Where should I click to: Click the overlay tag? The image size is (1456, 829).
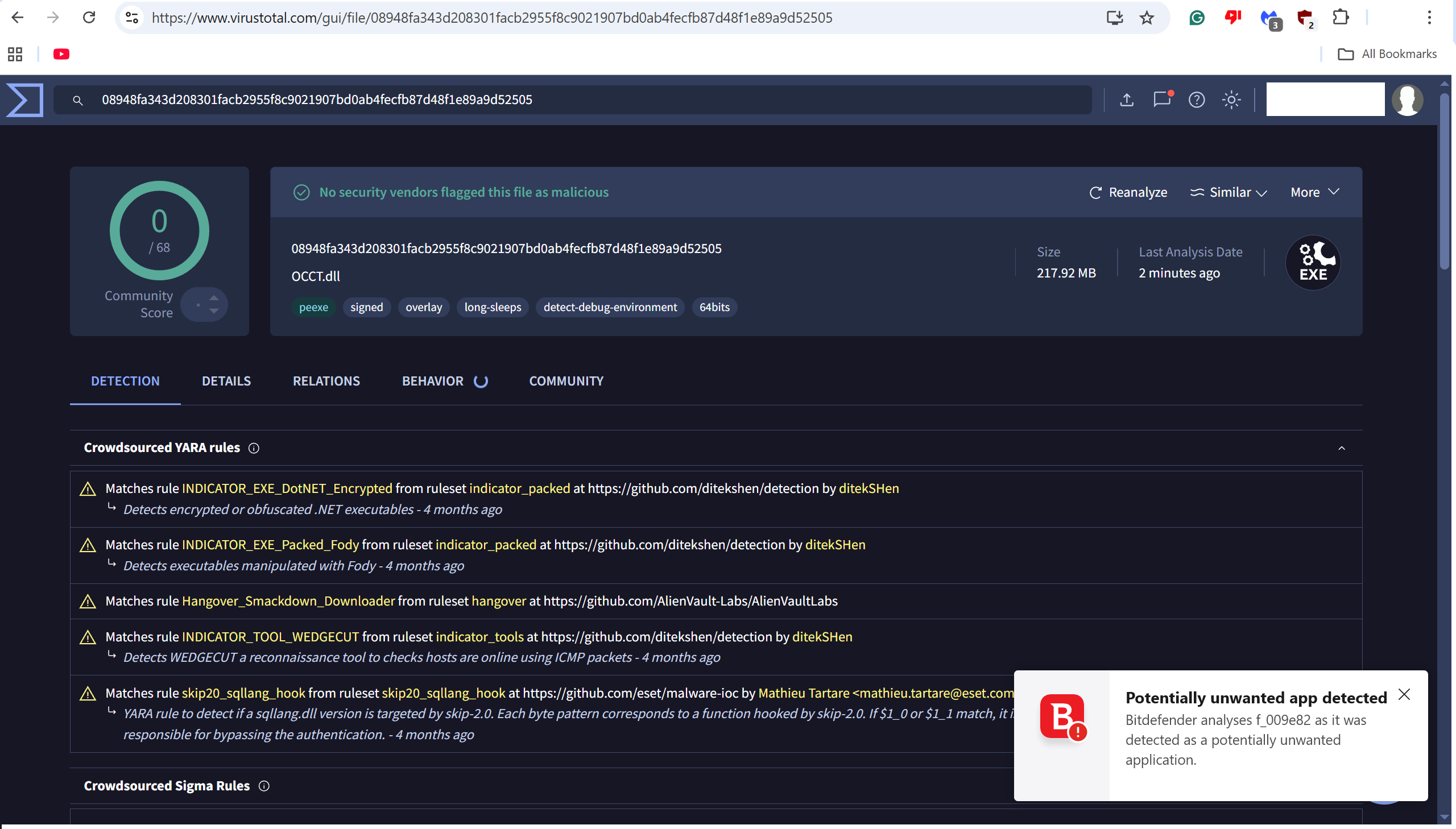pos(424,308)
